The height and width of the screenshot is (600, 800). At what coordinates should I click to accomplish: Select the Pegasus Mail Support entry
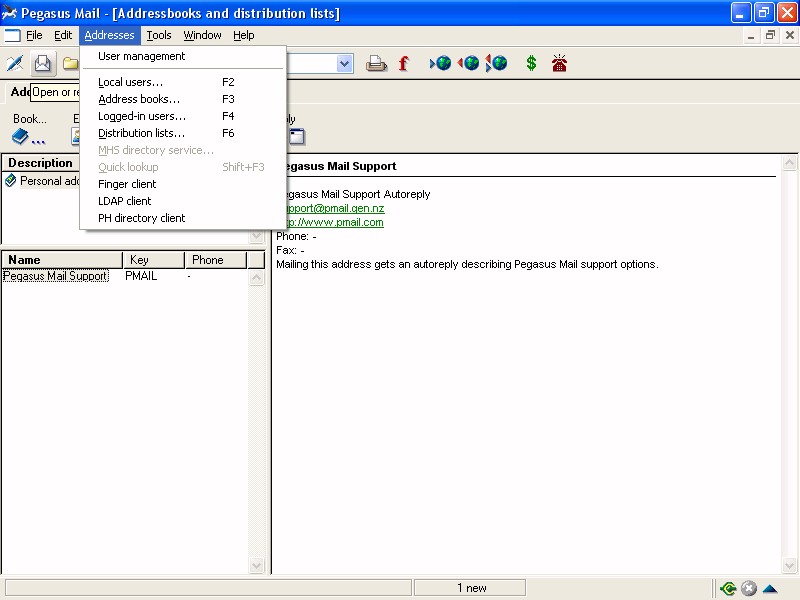(56, 276)
